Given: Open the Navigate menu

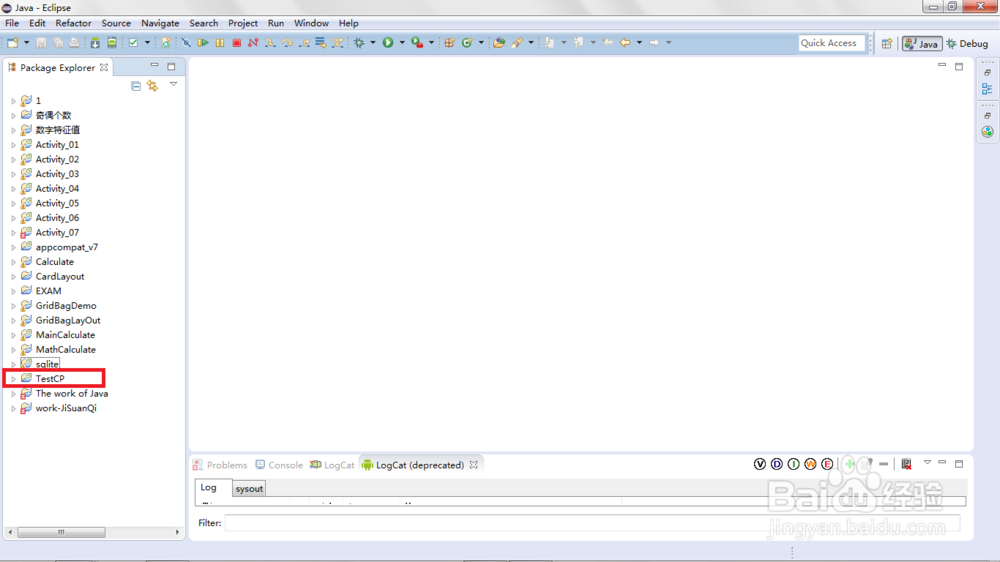Looking at the screenshot, I should [160, 23].
